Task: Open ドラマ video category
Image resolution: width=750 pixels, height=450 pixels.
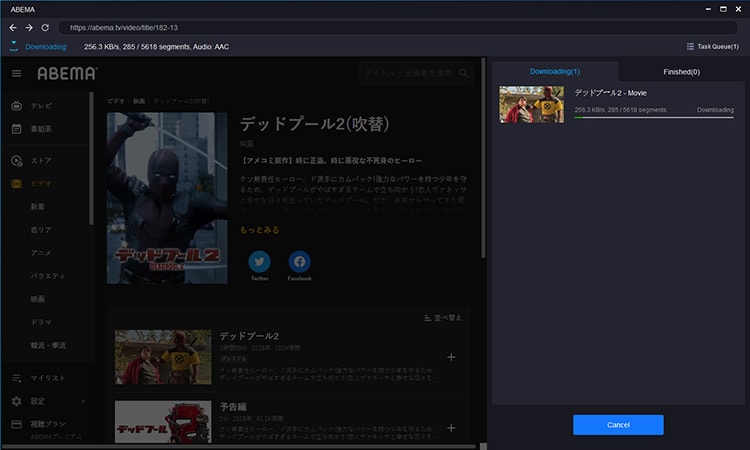Action: click(41, 322)
